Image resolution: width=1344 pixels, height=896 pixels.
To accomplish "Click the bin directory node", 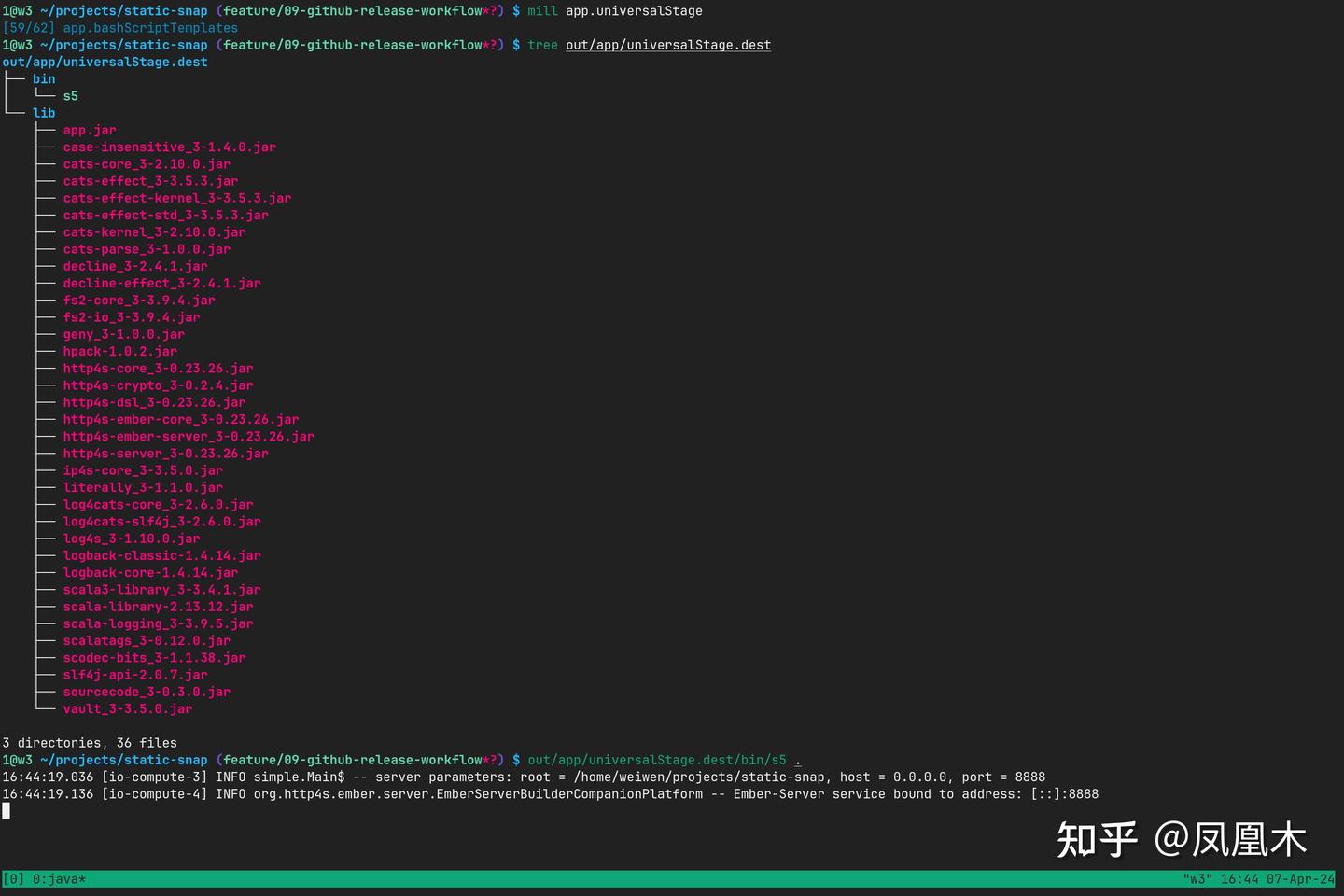I will tap(43, 78).
